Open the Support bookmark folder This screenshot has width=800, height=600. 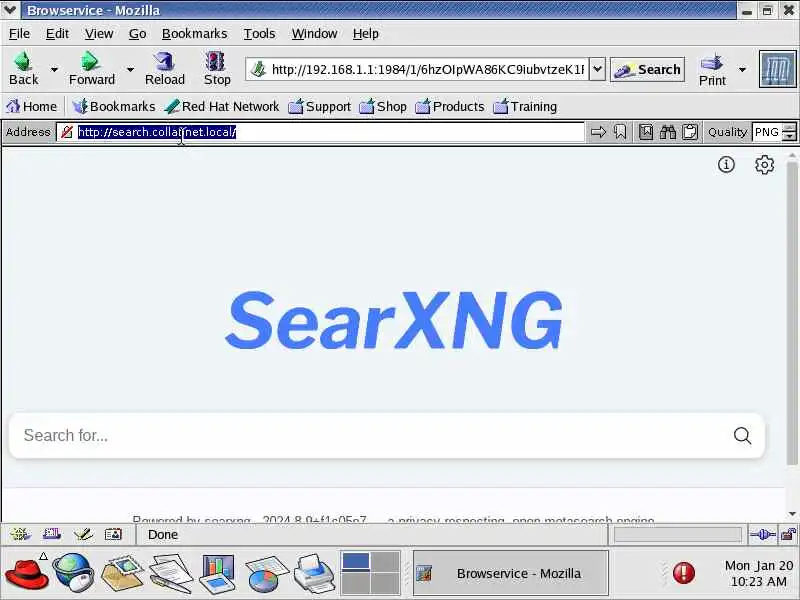click(x=319, y=107)
